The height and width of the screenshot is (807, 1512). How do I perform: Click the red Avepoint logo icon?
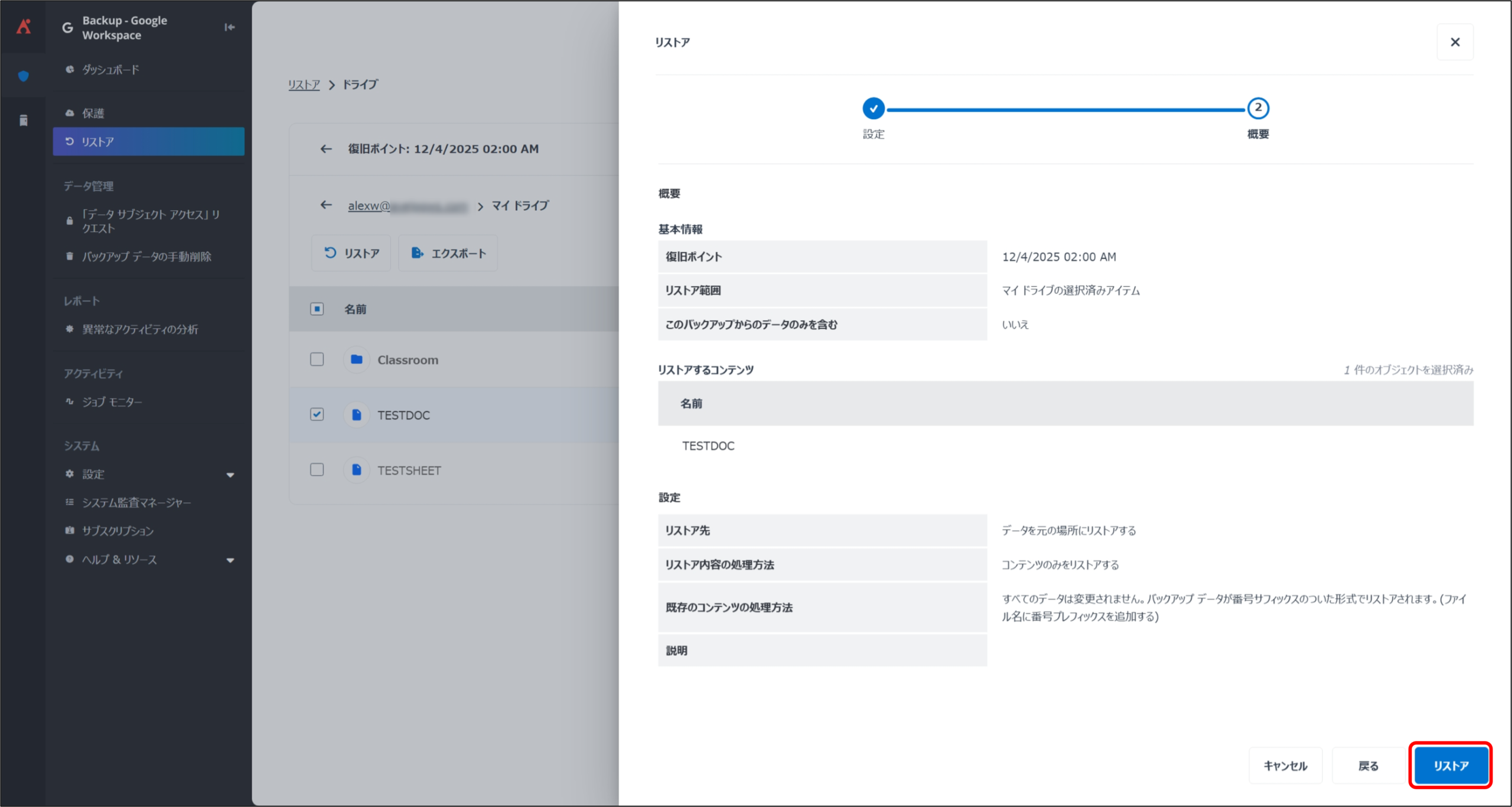coord(24,27)
